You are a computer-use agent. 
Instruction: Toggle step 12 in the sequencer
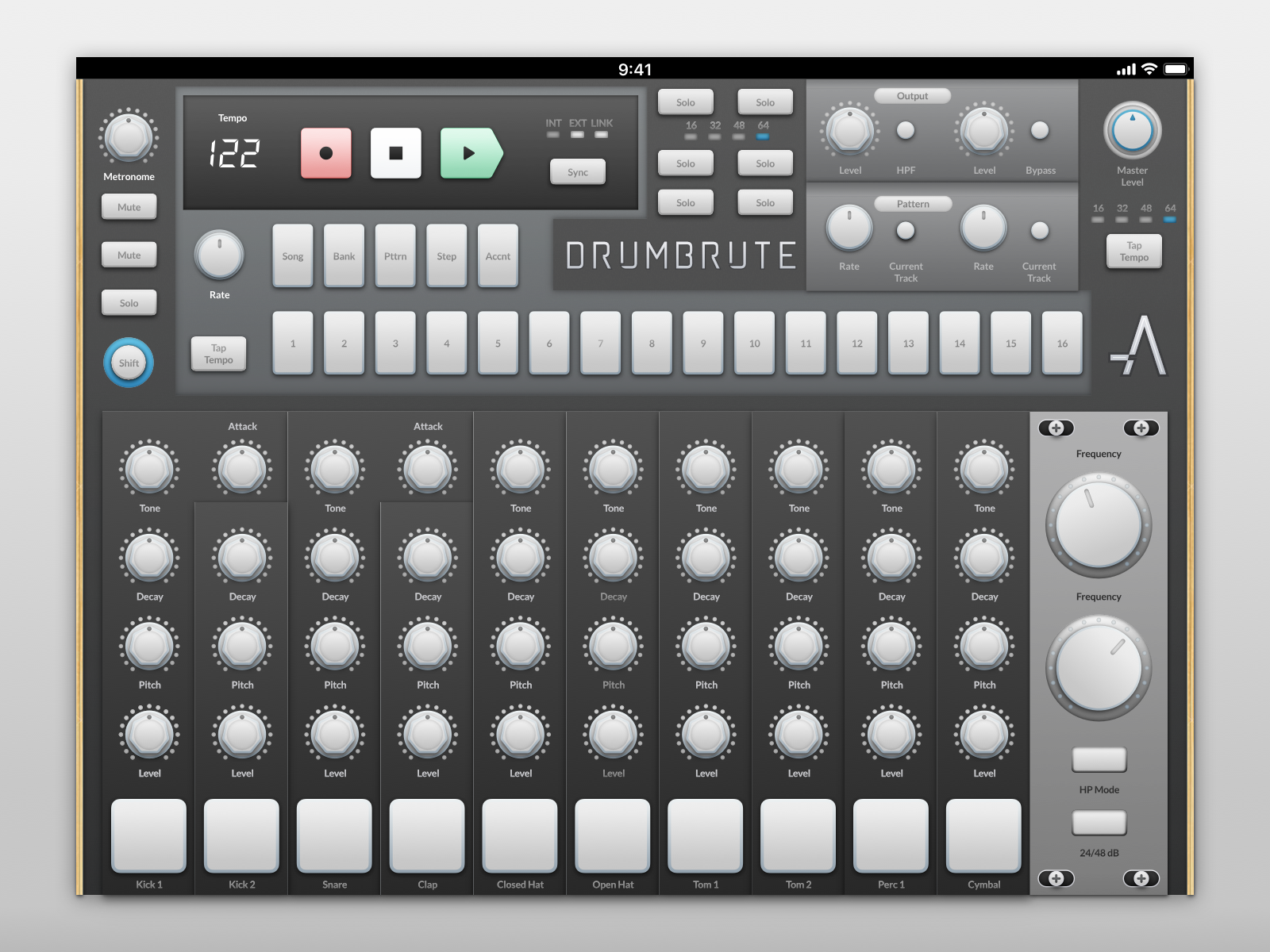pos(857,343)
